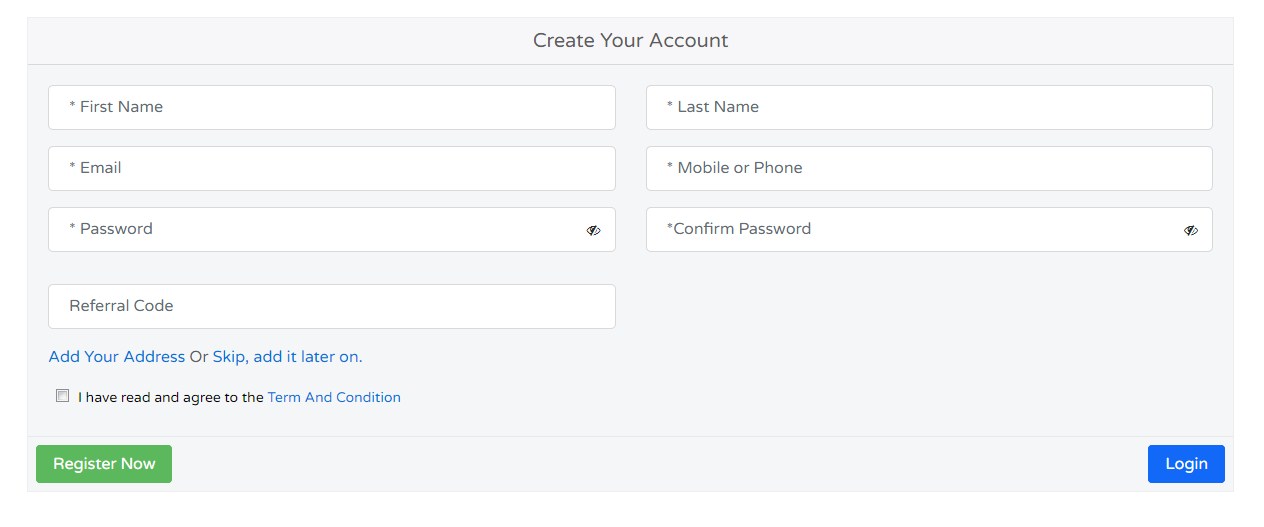
Task: Click the 'Create Your Account' heading
Action: point(630,41)
